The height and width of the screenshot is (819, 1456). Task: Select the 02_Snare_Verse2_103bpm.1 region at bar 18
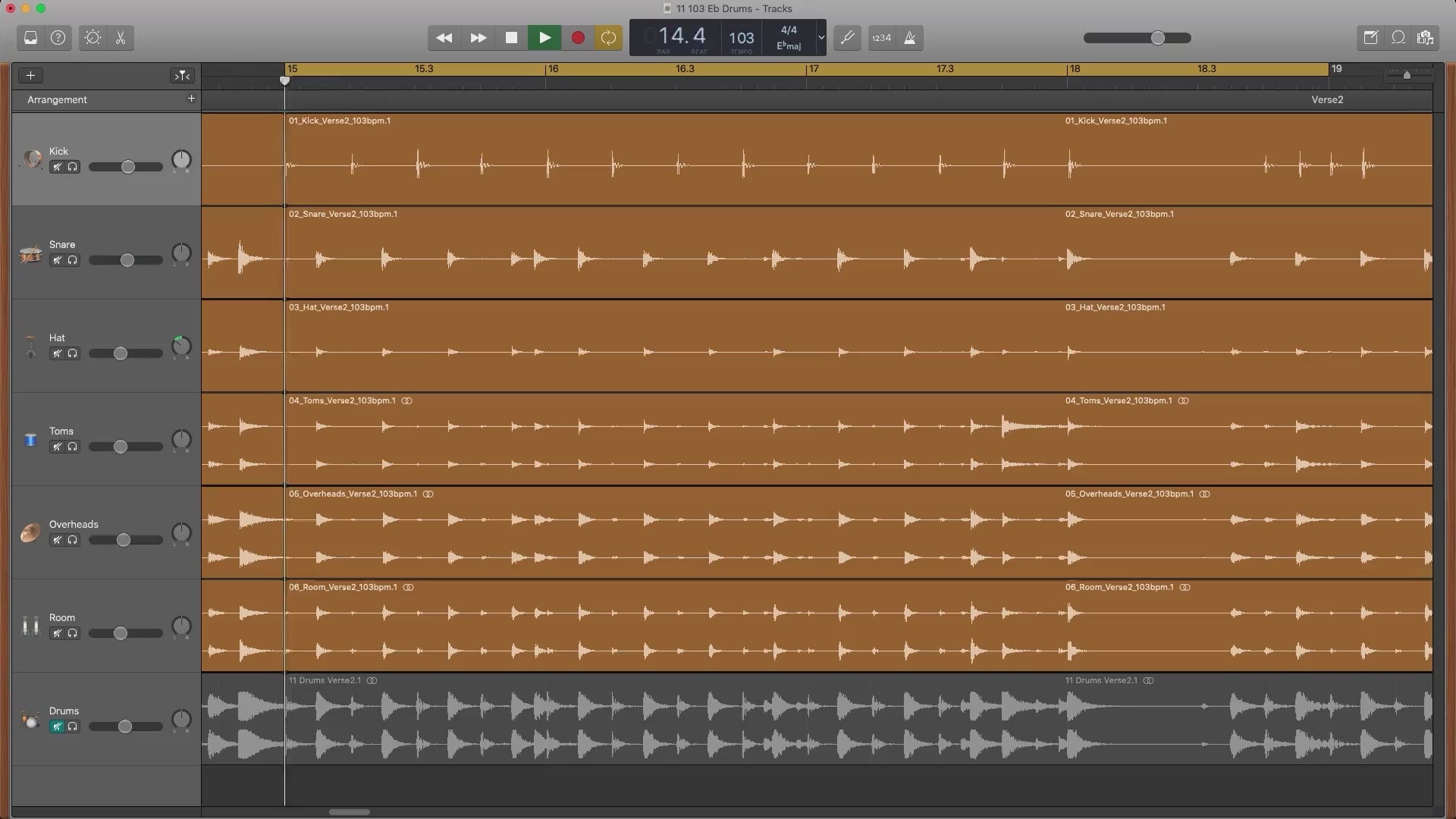[1247, 253]
